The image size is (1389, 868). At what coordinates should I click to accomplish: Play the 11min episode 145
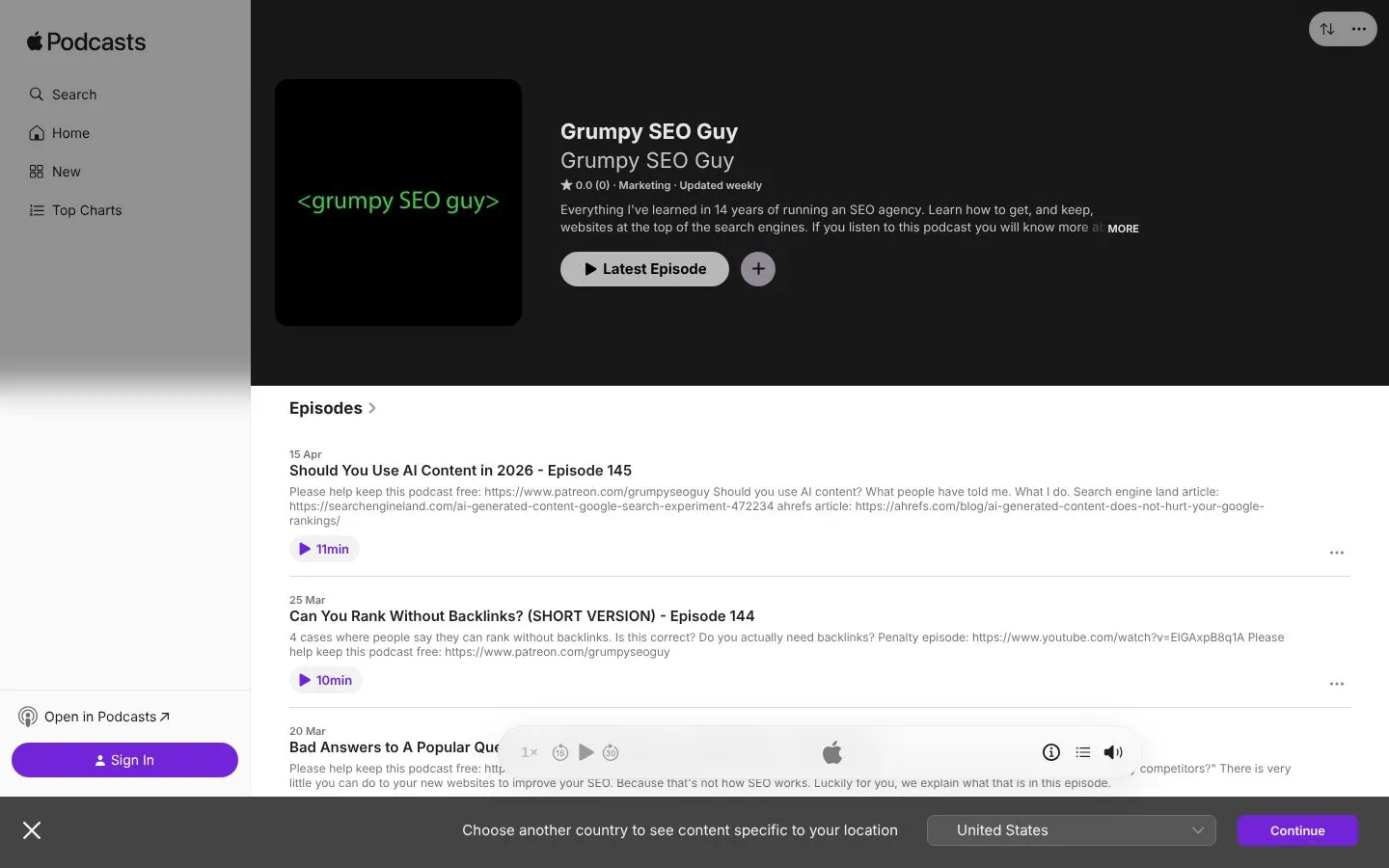(x=324, y=549)
